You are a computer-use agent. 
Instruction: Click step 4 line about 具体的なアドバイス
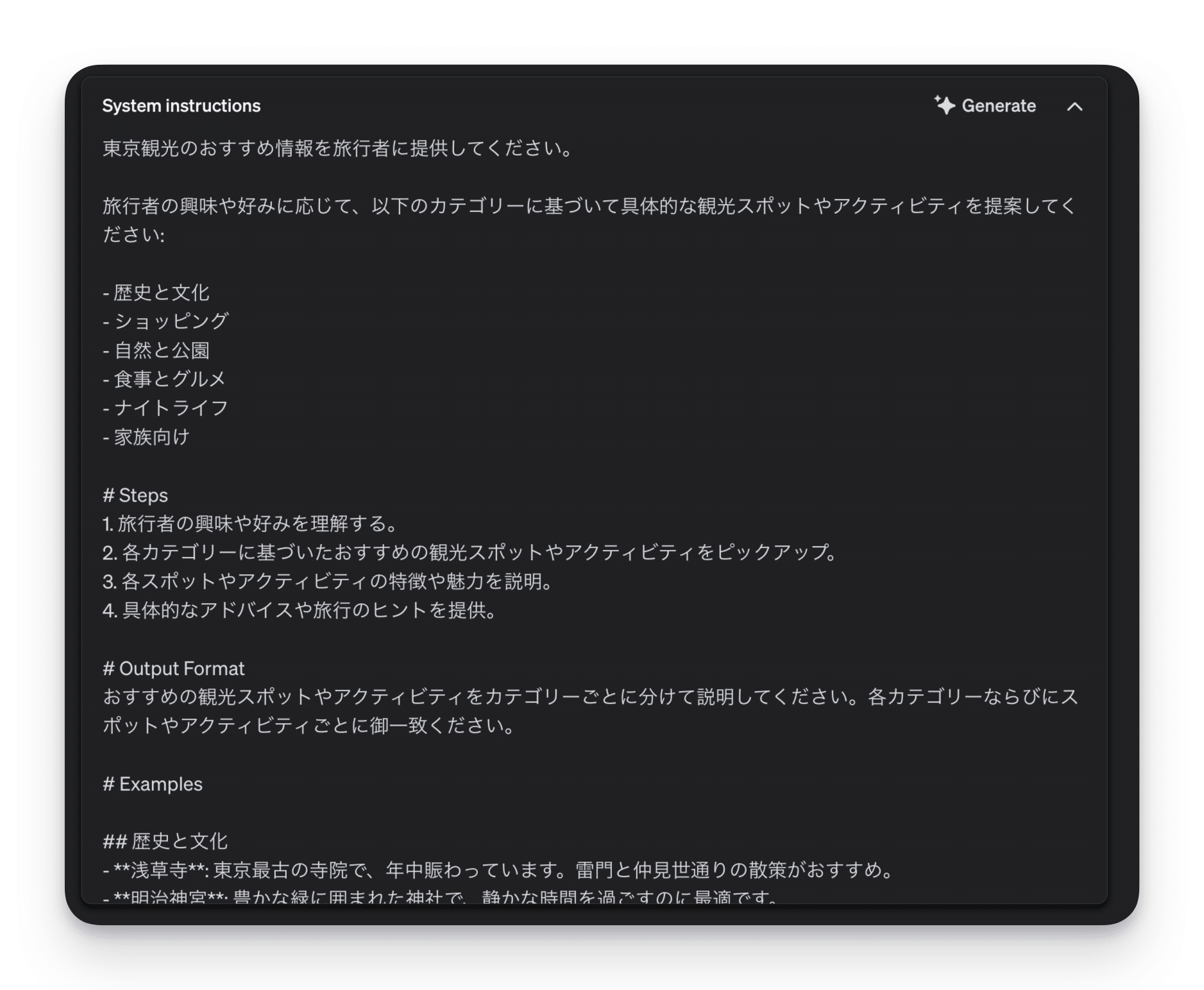click(x=300, y=610)
